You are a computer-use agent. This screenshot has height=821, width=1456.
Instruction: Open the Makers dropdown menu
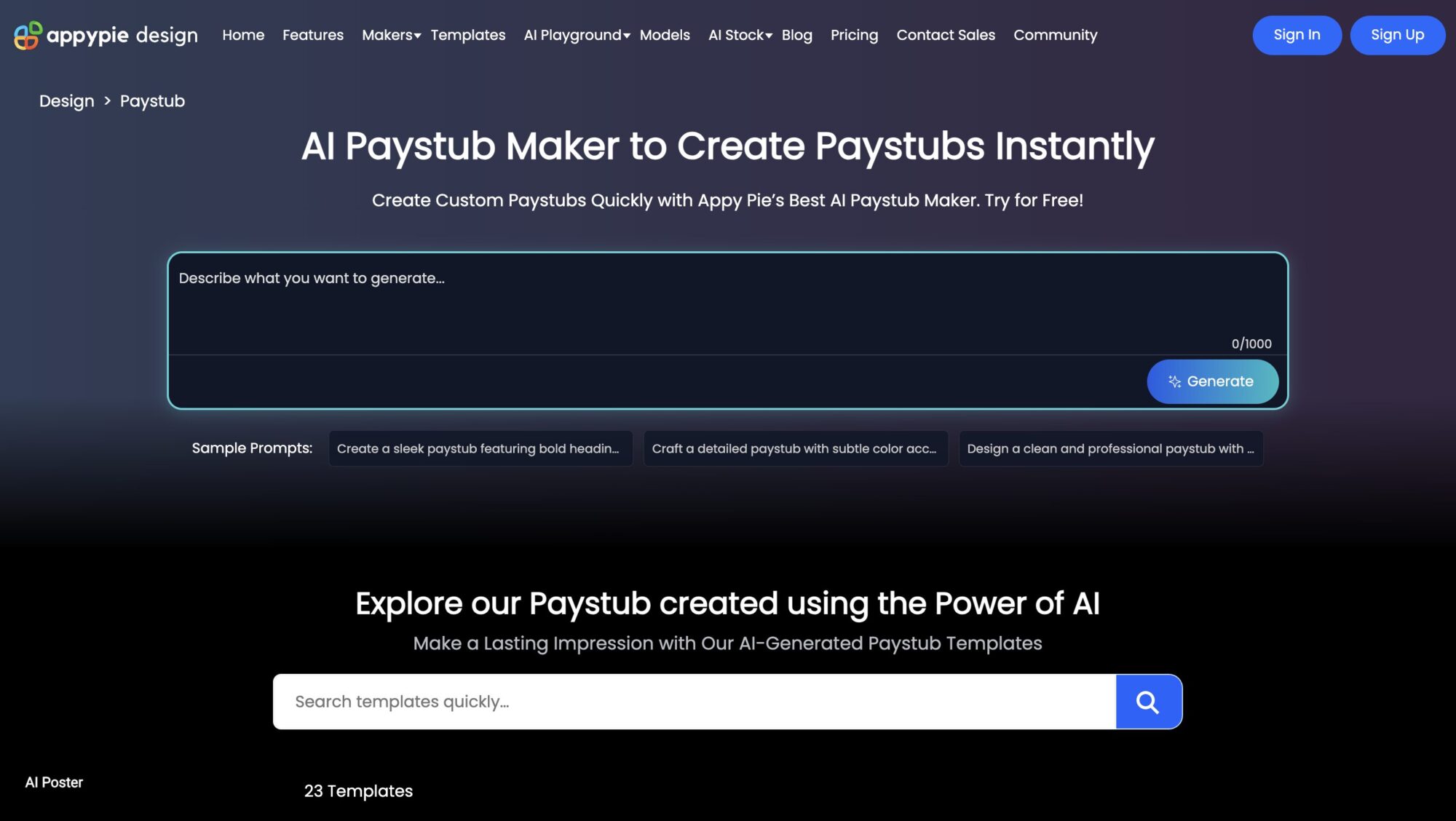point(391,35)
